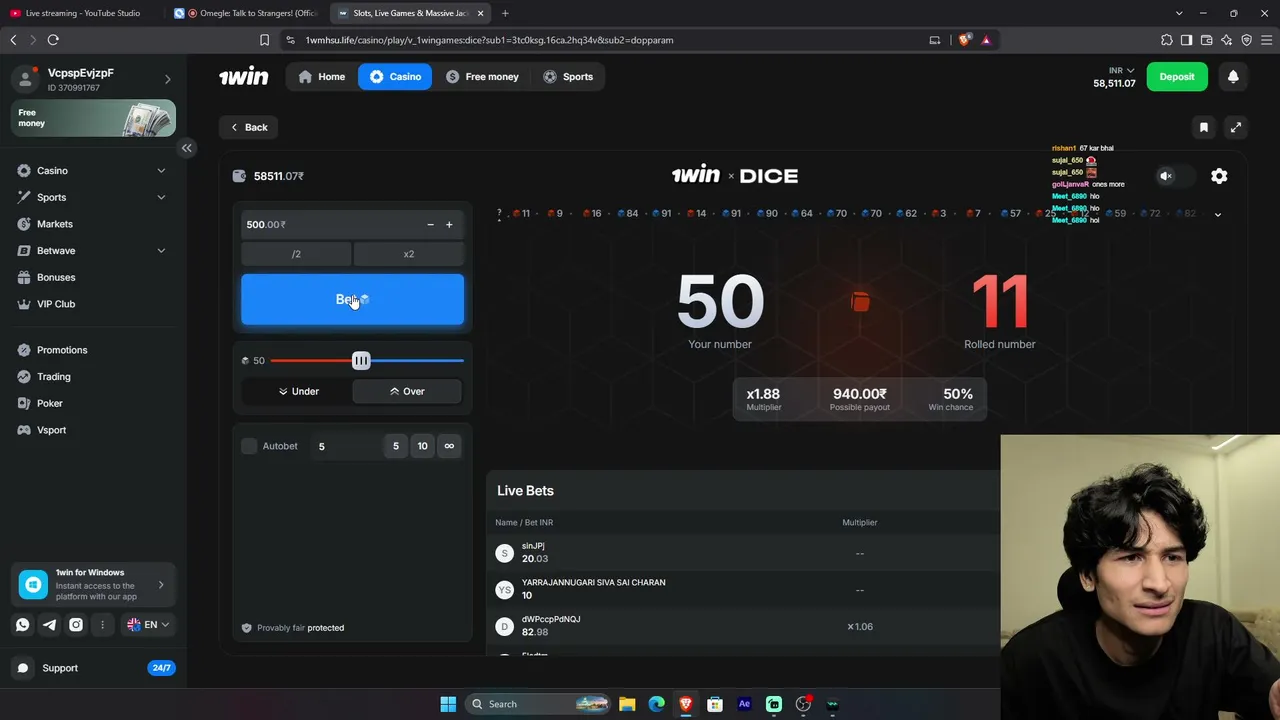Open the browser Extensions puzzle icon
The width and height of the screenshot is (1280, 720).
click(1167, 40)
